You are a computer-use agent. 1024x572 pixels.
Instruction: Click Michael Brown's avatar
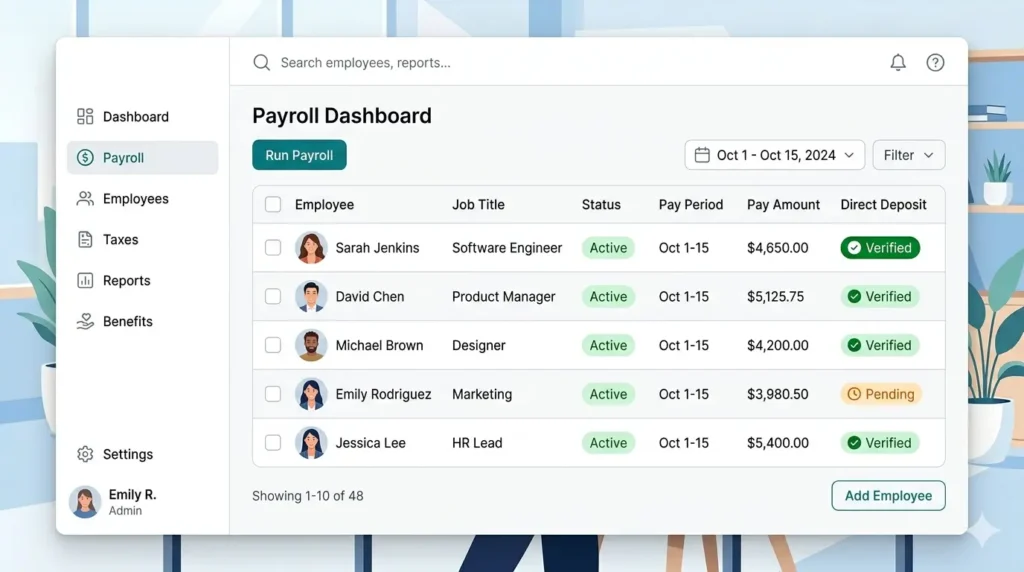pyautogui.click(x=311, y=345)
